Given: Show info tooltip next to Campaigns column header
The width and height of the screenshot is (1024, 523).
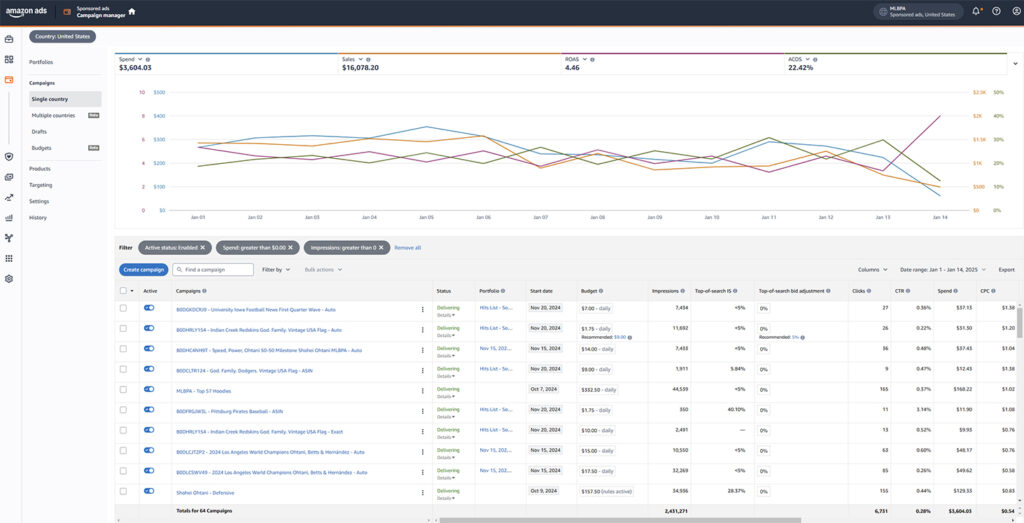Looking at the screenshot, I should (x=204, y=291).
